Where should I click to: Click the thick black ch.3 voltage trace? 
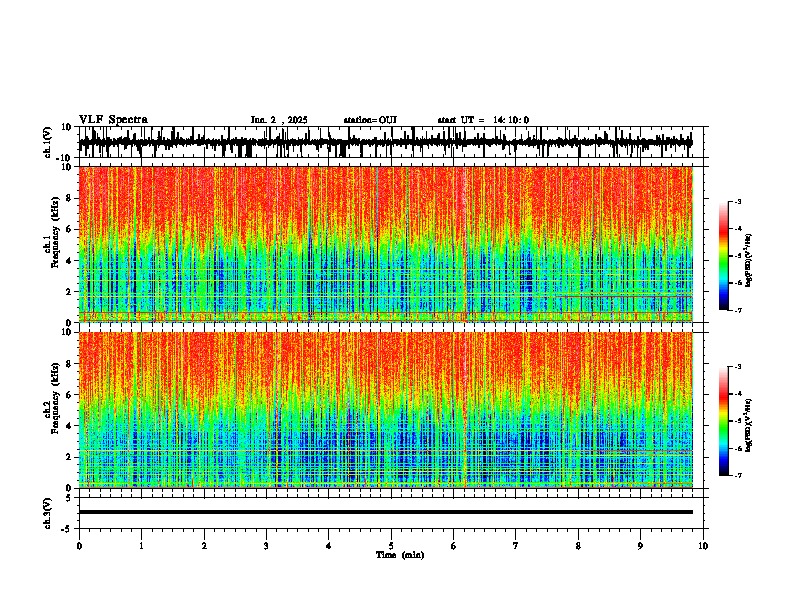(x=386, y=512)
